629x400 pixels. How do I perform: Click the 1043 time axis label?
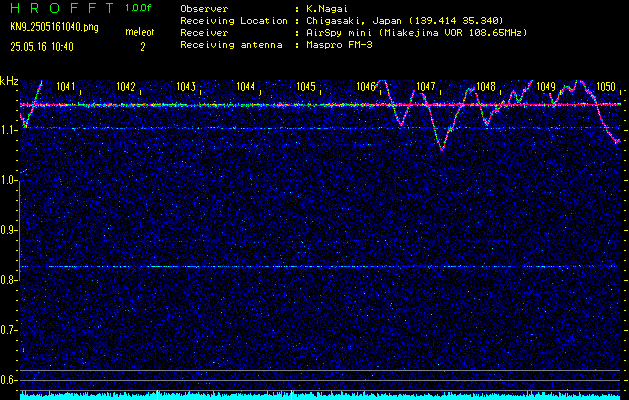click(x=186, y=86)
